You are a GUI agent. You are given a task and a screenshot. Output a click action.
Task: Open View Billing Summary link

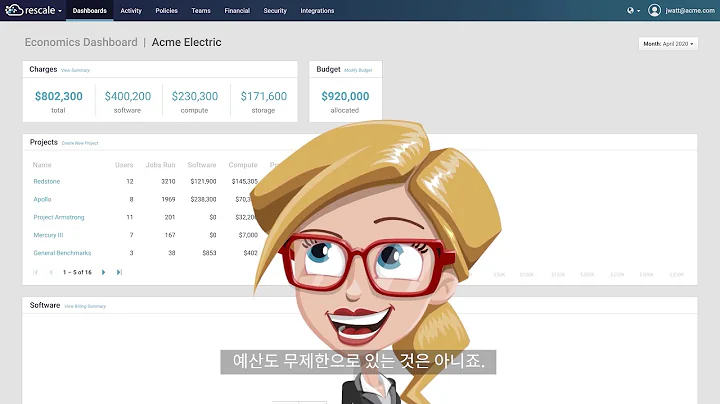coord(85,306)
